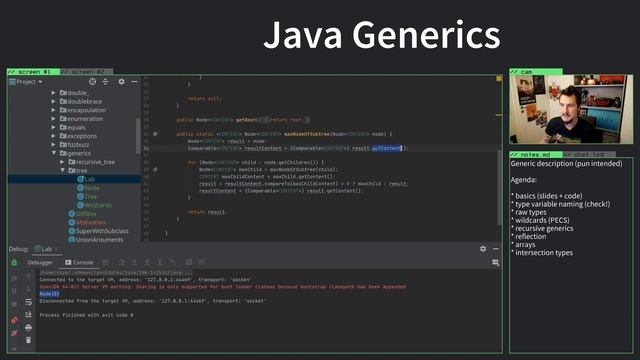Click the webcam video in the cam panel

pos(571,109)
